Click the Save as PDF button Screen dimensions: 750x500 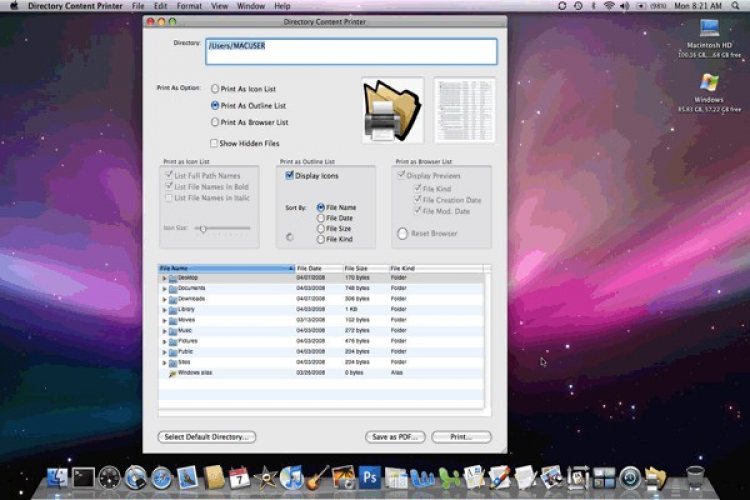396,437
